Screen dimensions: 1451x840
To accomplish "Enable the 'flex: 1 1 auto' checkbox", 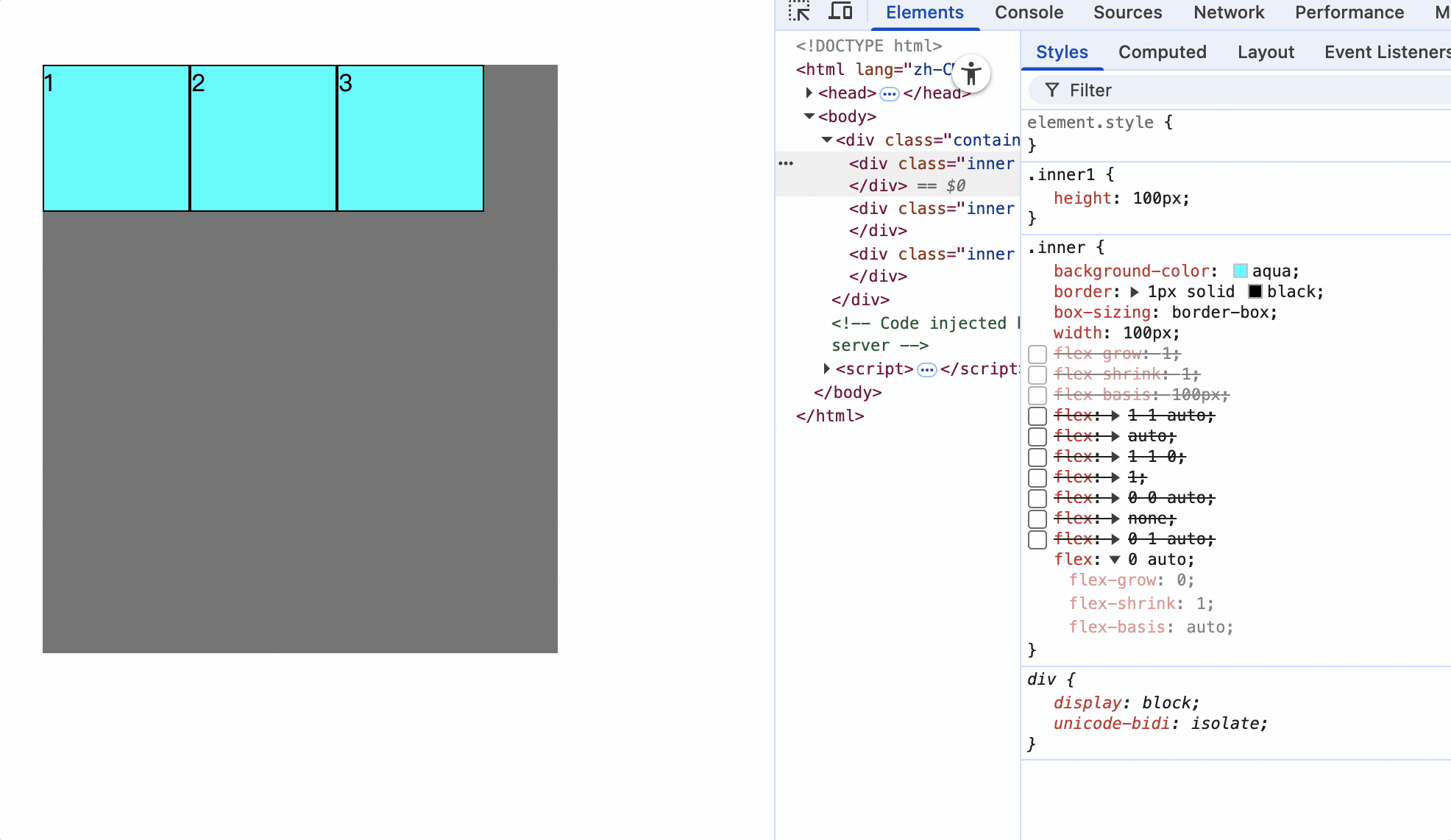I will pos(1037,416).
